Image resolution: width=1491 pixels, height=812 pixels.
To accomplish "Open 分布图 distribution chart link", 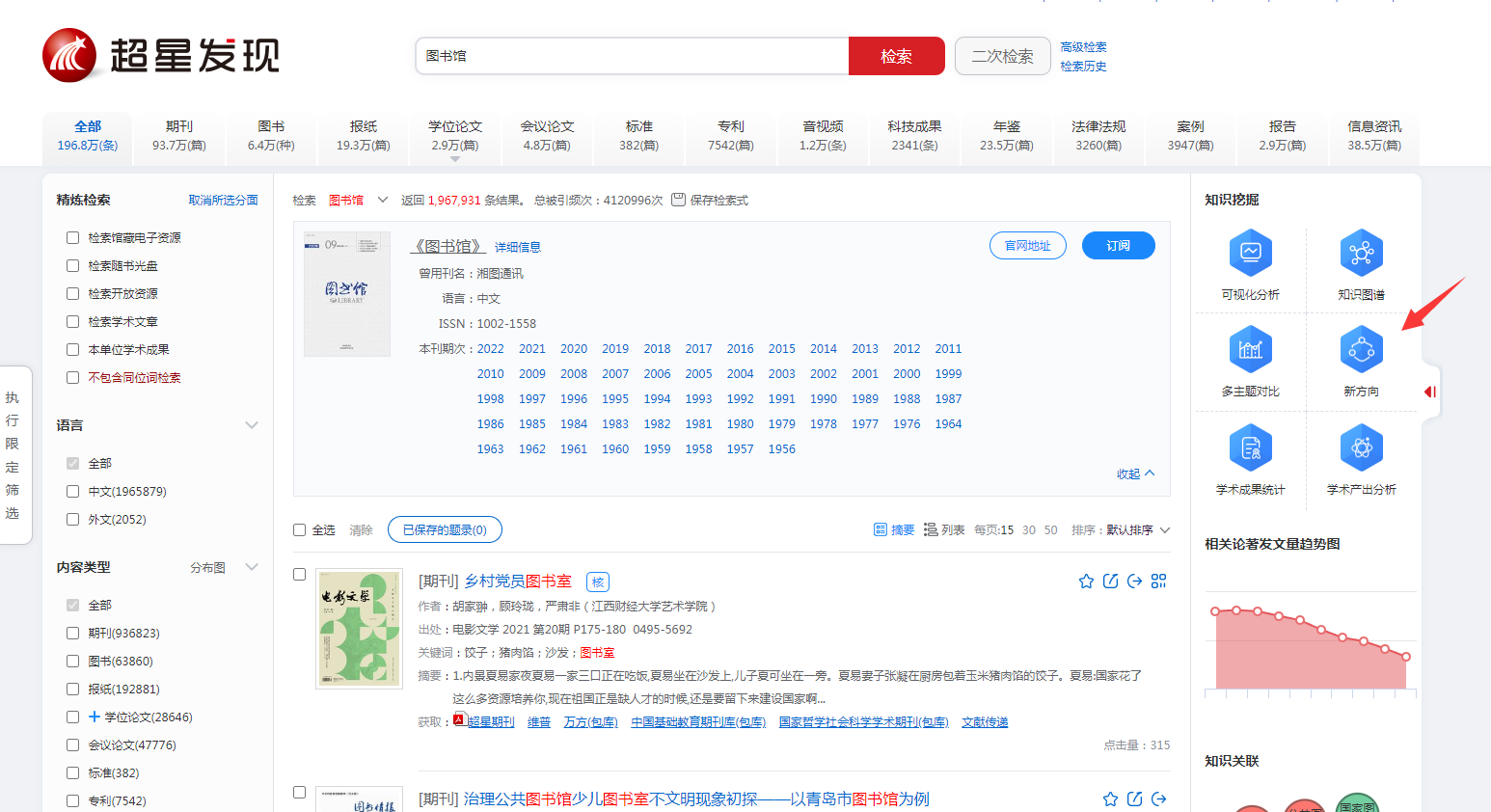I will 207,567.
